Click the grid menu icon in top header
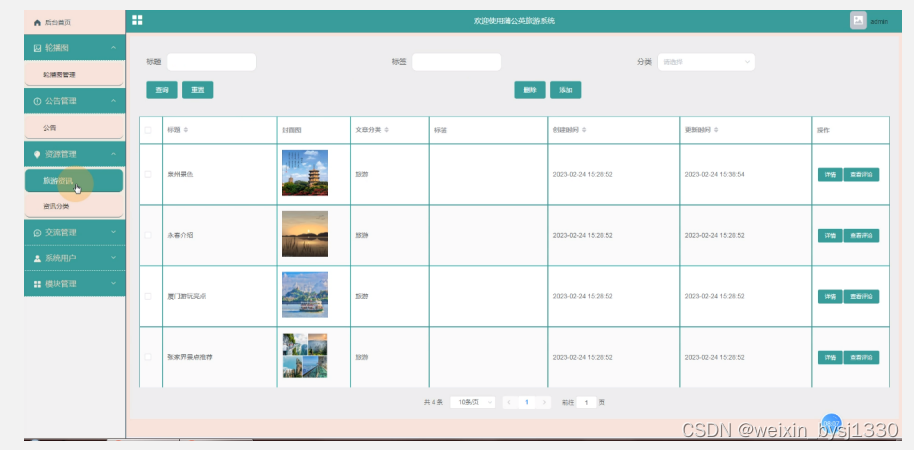 click(137, 20)
